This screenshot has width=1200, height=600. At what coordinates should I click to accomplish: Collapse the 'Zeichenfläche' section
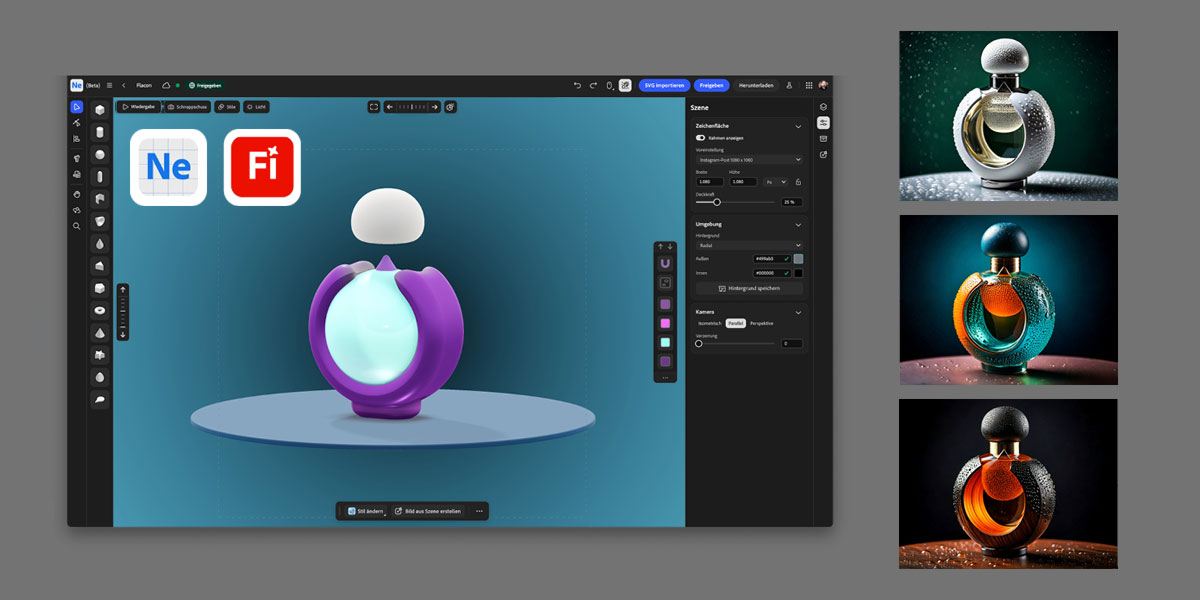[797, 126]
